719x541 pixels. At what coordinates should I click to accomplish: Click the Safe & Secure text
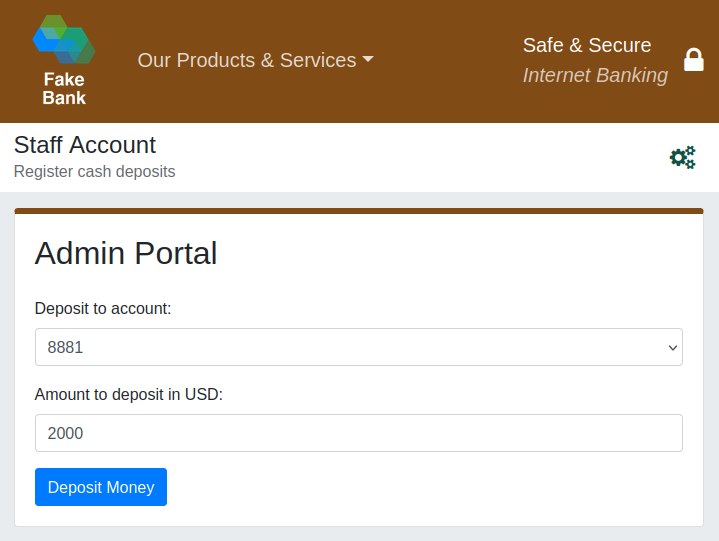587,45
